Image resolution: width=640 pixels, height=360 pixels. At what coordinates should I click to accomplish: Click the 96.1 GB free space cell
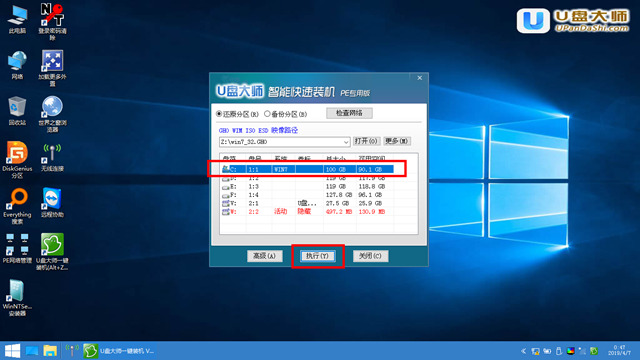coord(370,195)
